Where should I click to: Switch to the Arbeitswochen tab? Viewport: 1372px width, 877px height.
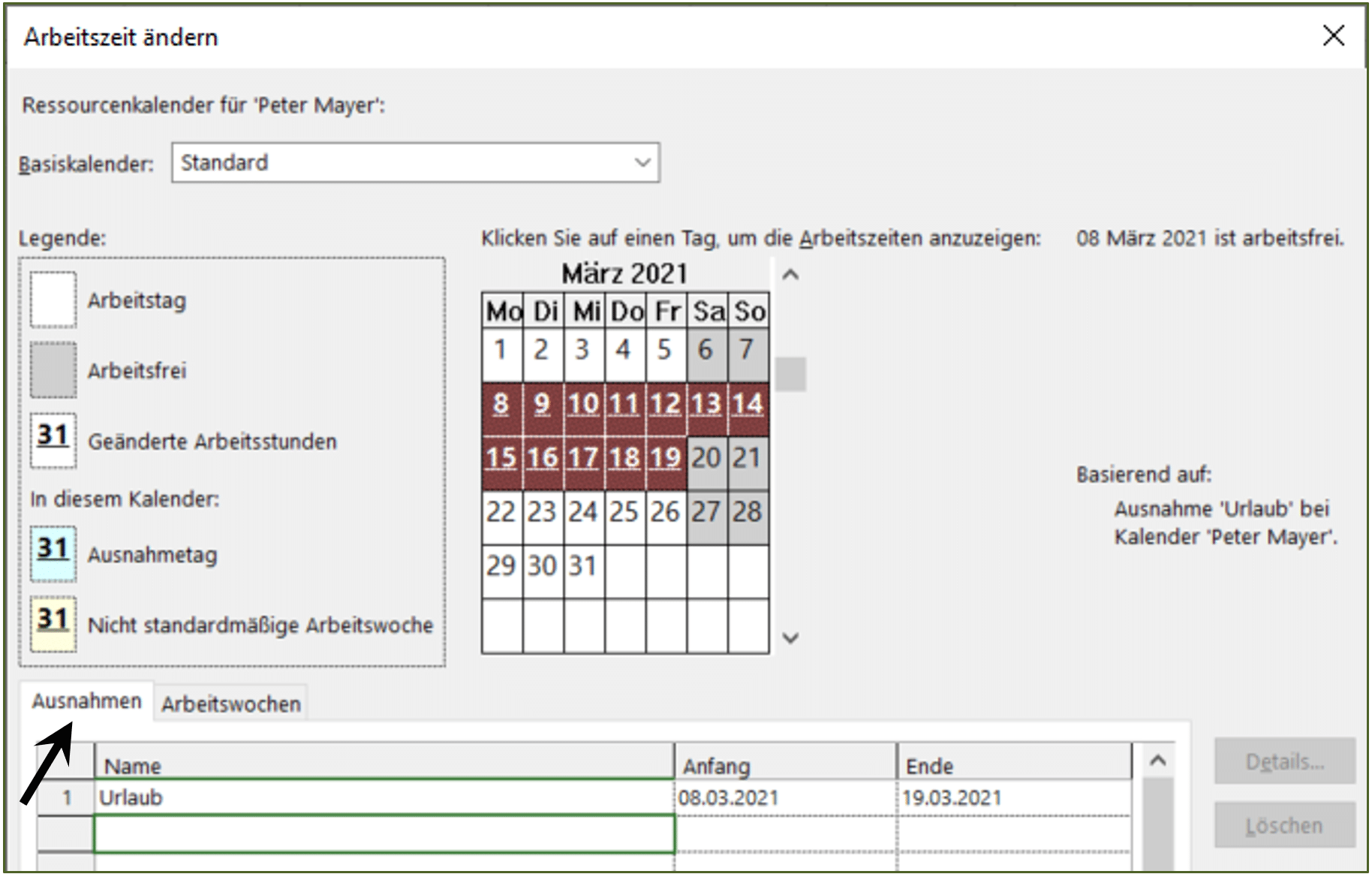click(x=231, y=704)
